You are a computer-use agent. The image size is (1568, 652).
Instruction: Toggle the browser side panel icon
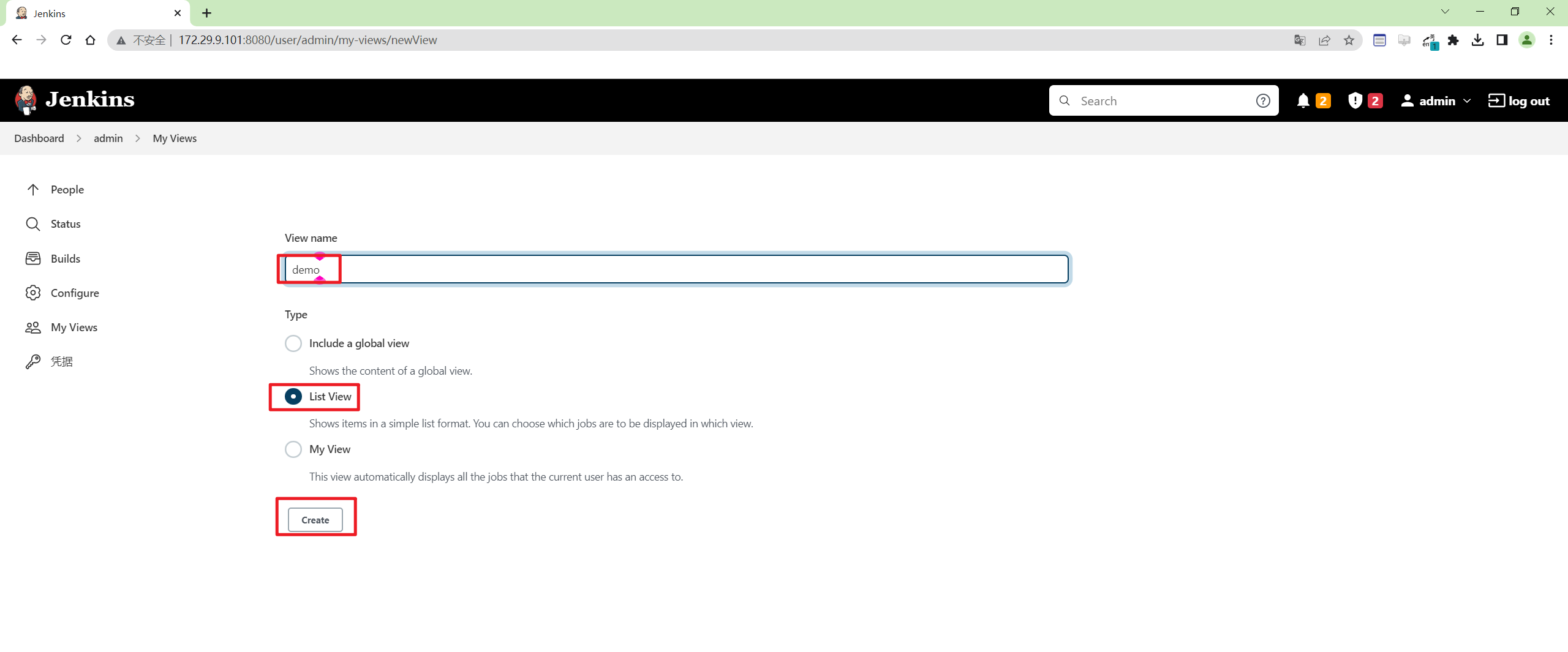click(x=1502, y=40)
